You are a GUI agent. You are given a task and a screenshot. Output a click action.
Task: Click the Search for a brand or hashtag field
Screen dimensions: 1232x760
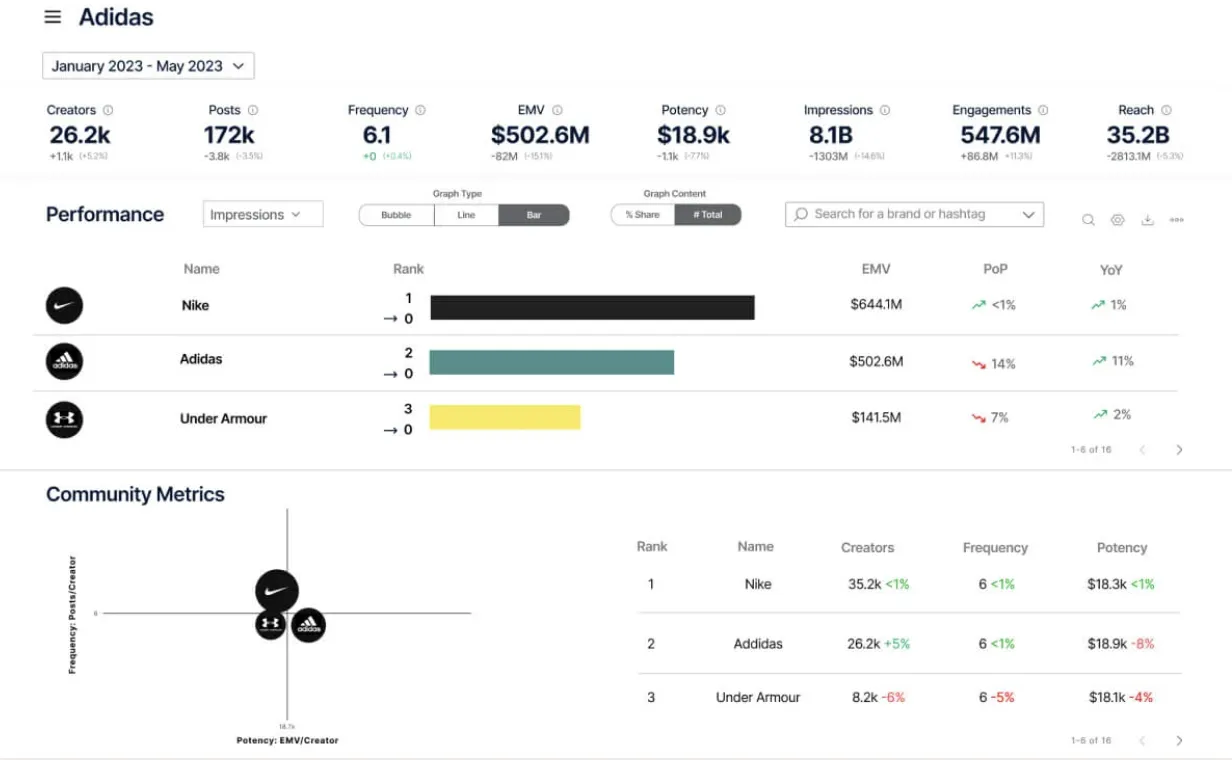click(x=914, y=214)
